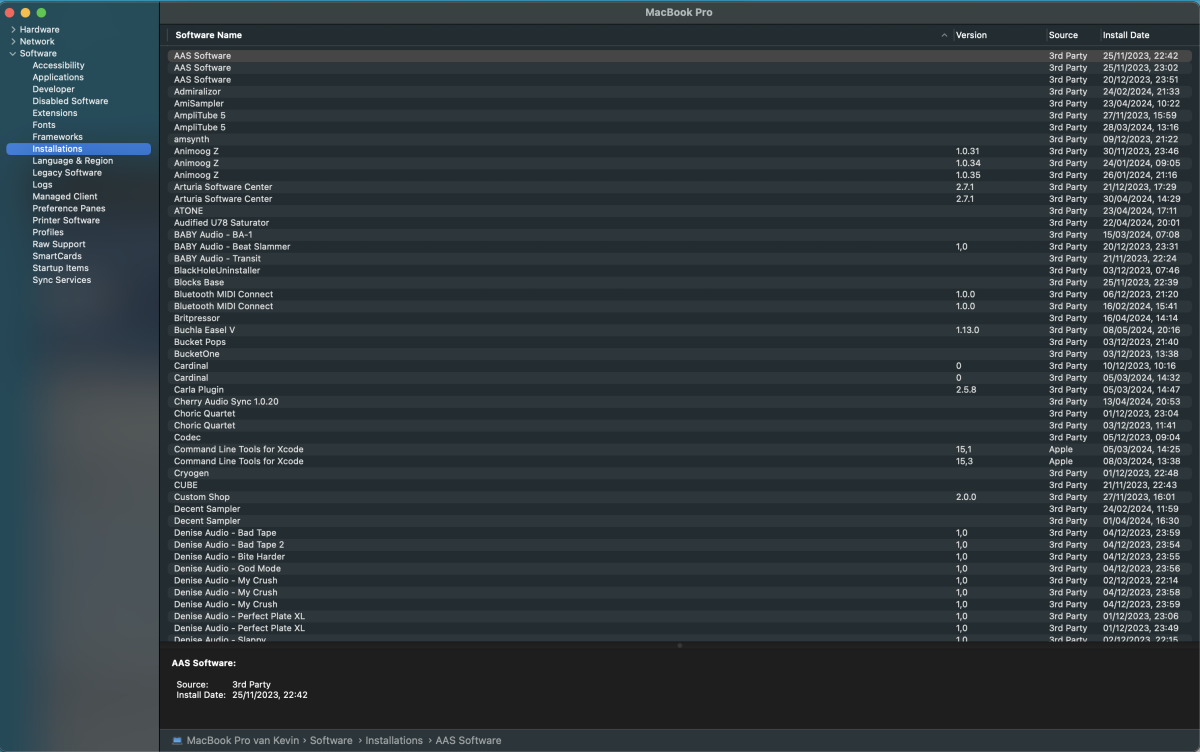Screen dimensions: 1200x752
Task: Select Developer in the sidebar
Action: tap(53, 90)
